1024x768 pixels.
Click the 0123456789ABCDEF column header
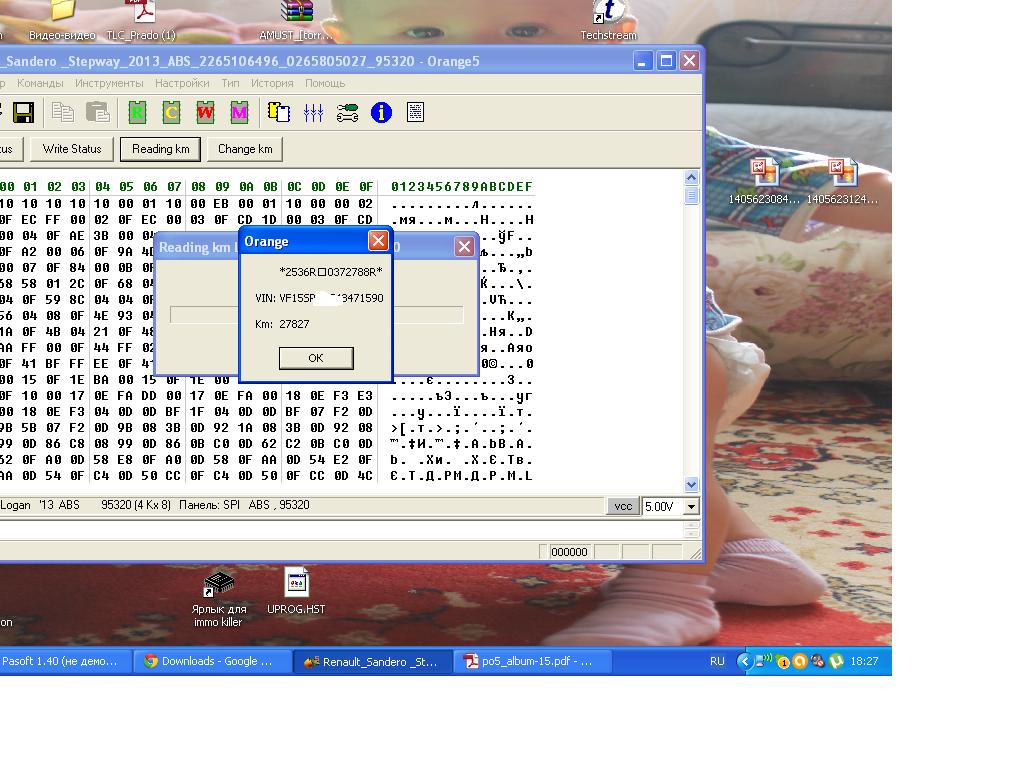tap(462, 187)
